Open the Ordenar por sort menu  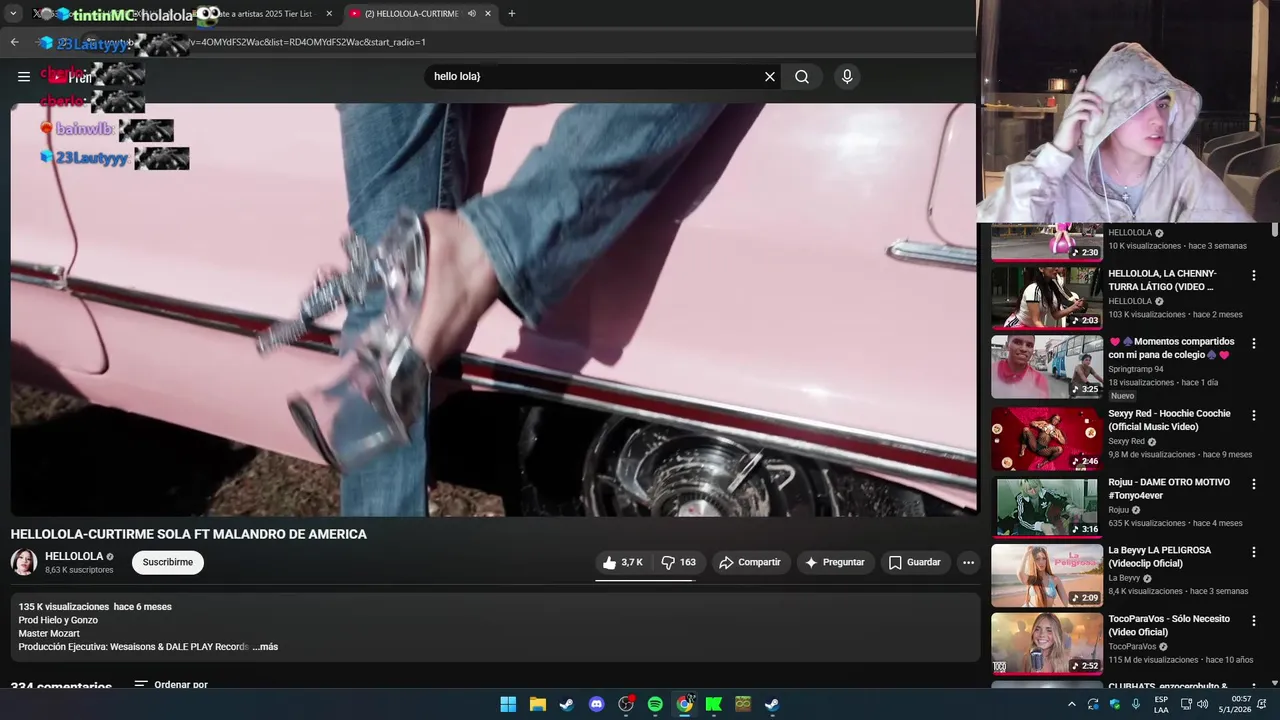(x=171, y=685)
